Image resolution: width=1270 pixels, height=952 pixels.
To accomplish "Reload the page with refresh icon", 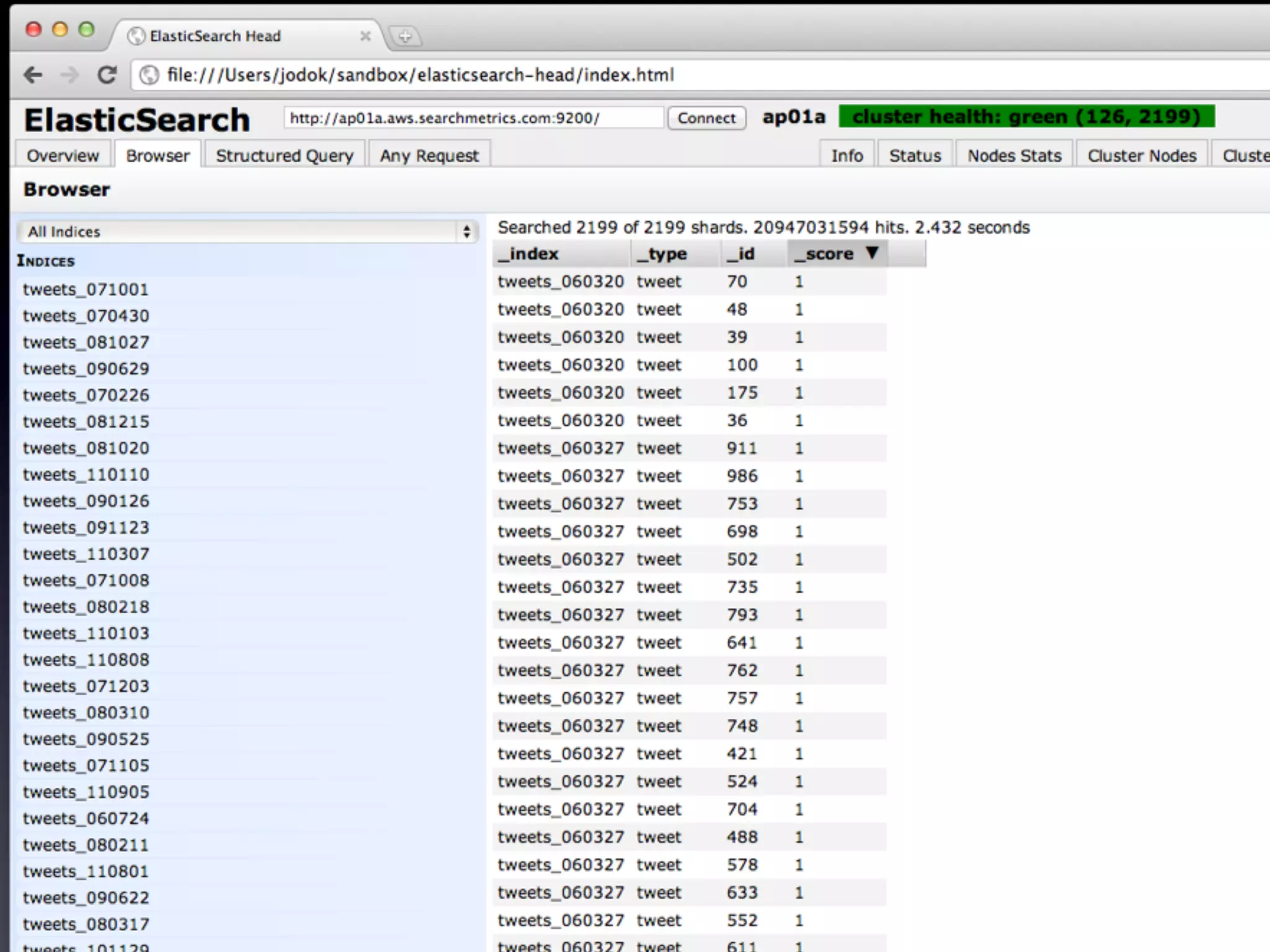I will tap(107, 75).
